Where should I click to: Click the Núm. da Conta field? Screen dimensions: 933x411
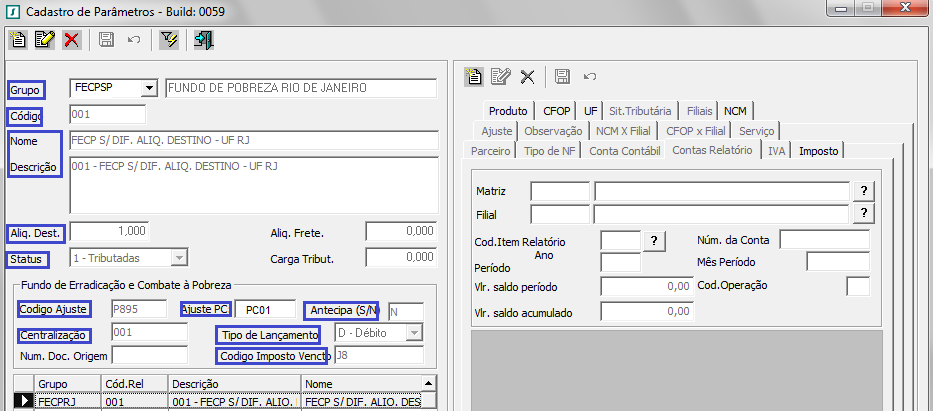(825, 240)
